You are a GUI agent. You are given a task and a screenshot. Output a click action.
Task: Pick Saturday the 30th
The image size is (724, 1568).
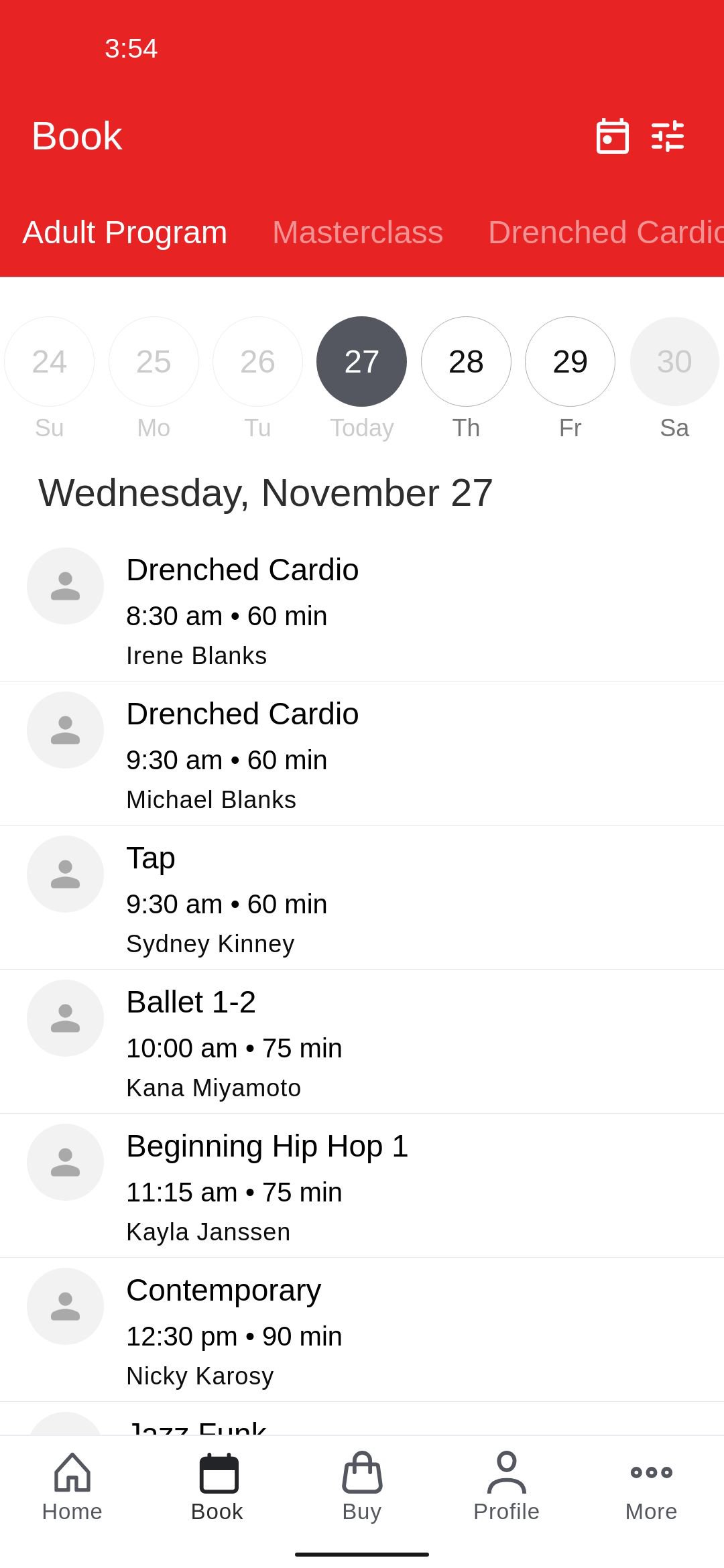pyautogui.click(x=674, y=362)
